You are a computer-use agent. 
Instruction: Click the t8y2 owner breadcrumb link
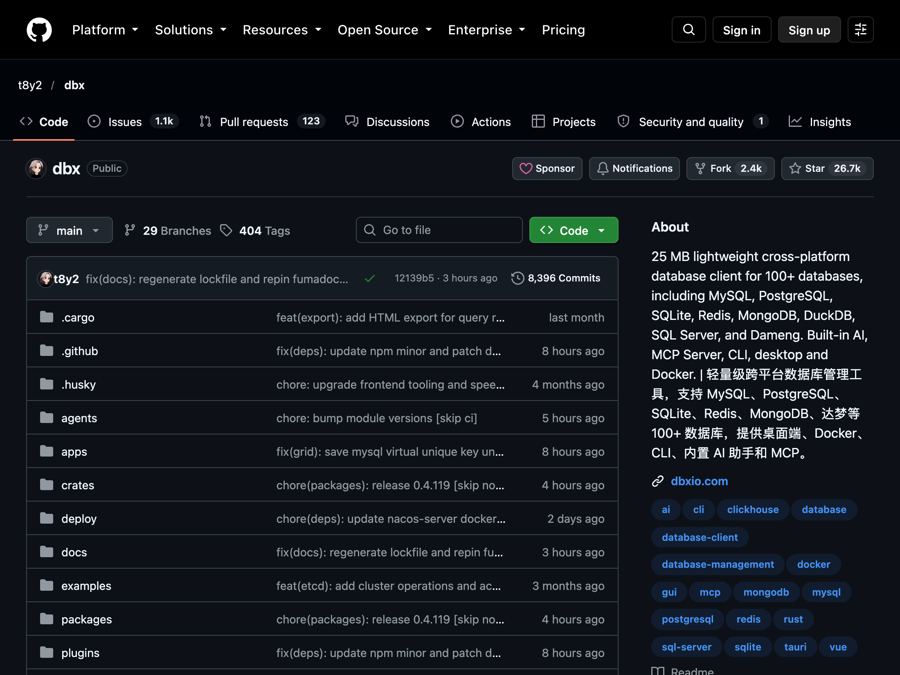[30, 85]
